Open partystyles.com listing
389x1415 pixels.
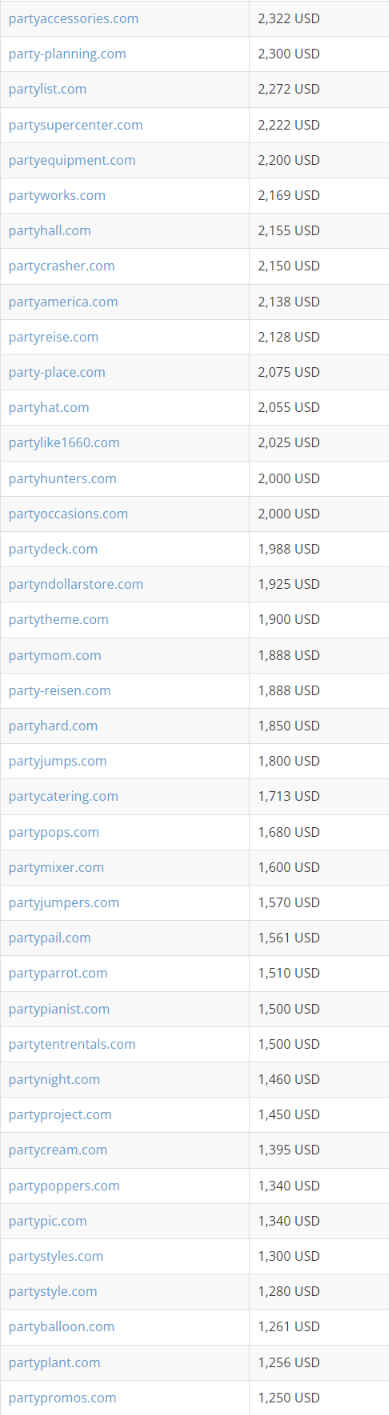(x=56, y=1256)
